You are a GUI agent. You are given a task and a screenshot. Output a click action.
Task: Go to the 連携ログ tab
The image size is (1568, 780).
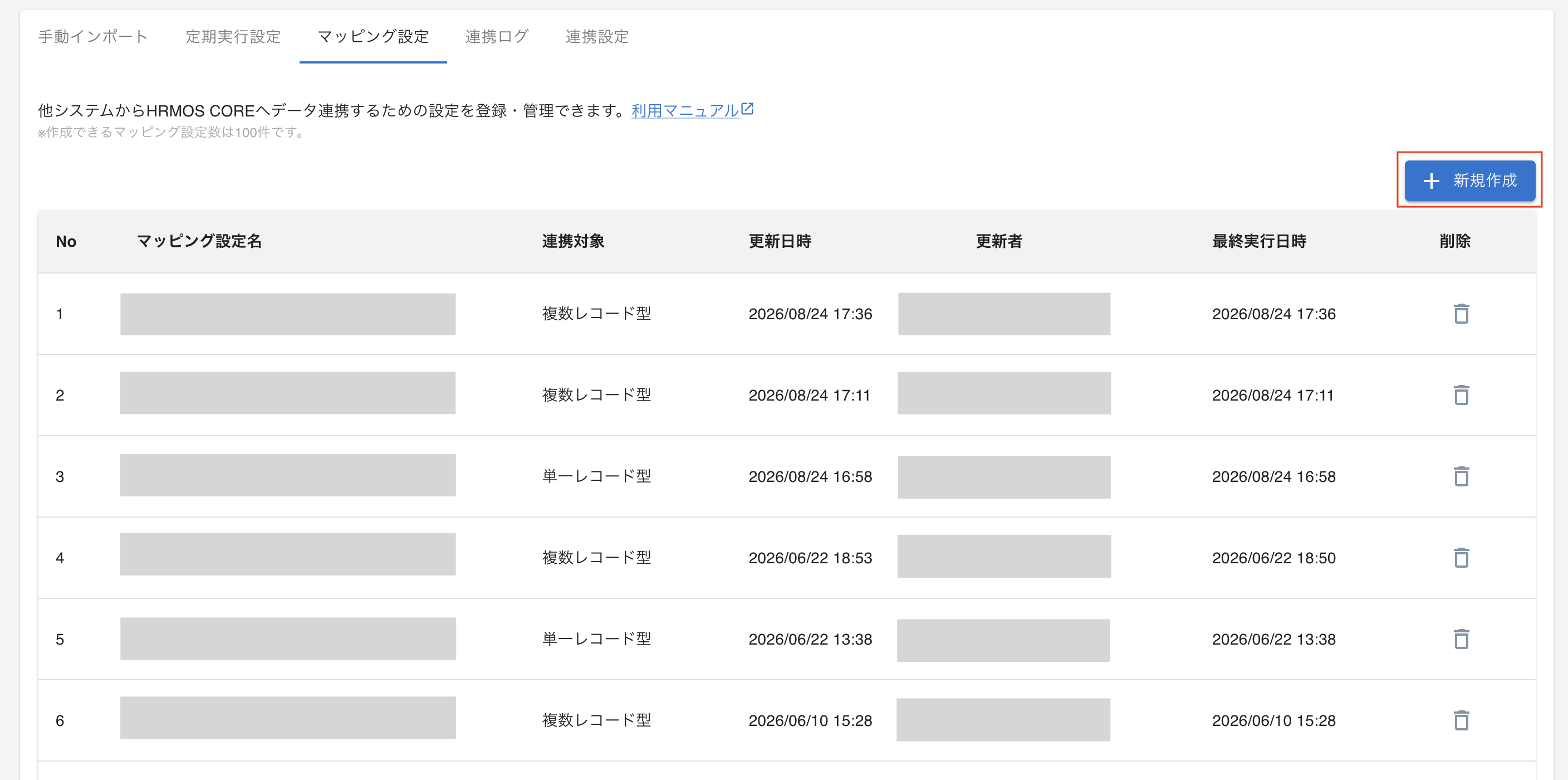point(497,37)
